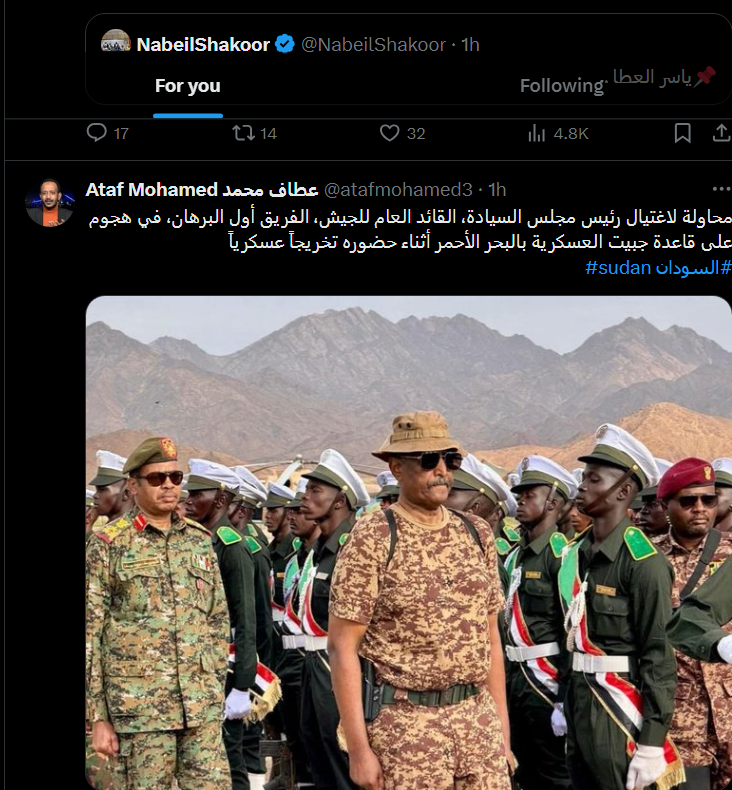This screenshot has height=790, width=732.
Task: Switch to the Following tab
Action: (x=561, y=86)
